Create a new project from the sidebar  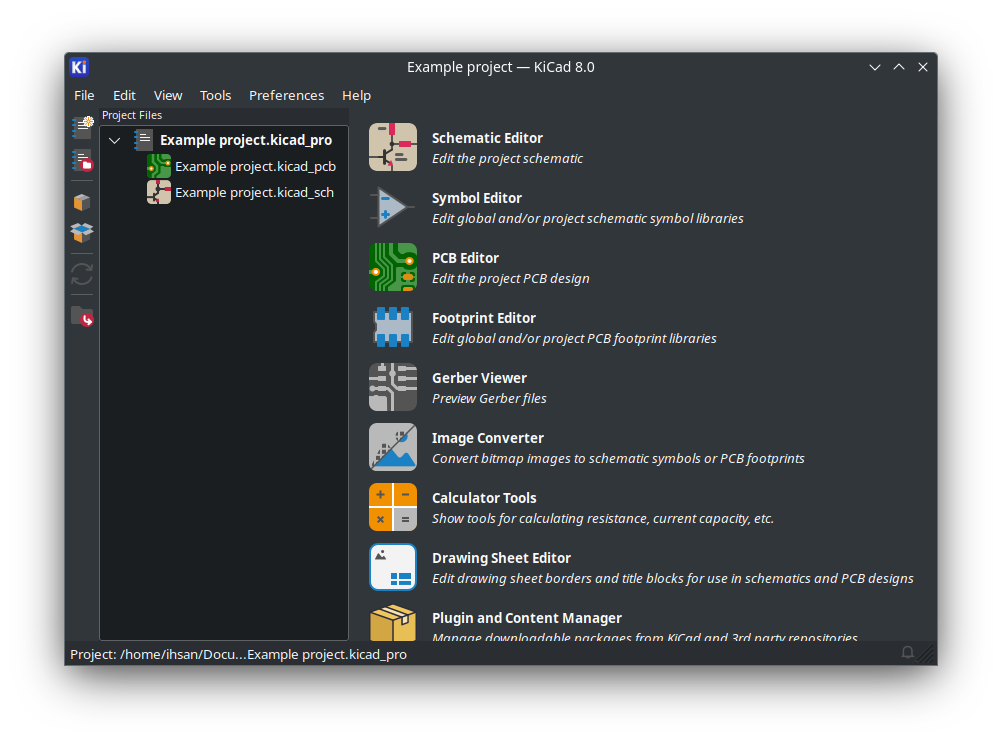point(82,127)
